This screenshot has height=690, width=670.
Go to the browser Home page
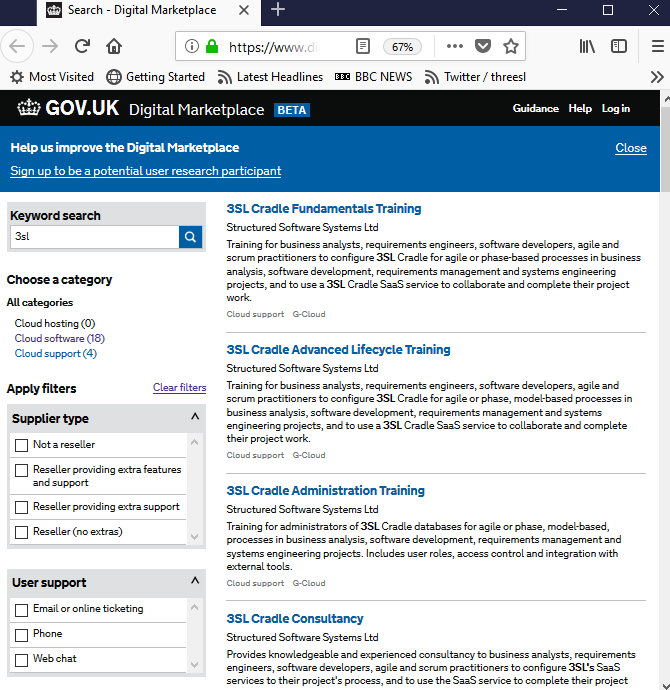pos(114,46)
